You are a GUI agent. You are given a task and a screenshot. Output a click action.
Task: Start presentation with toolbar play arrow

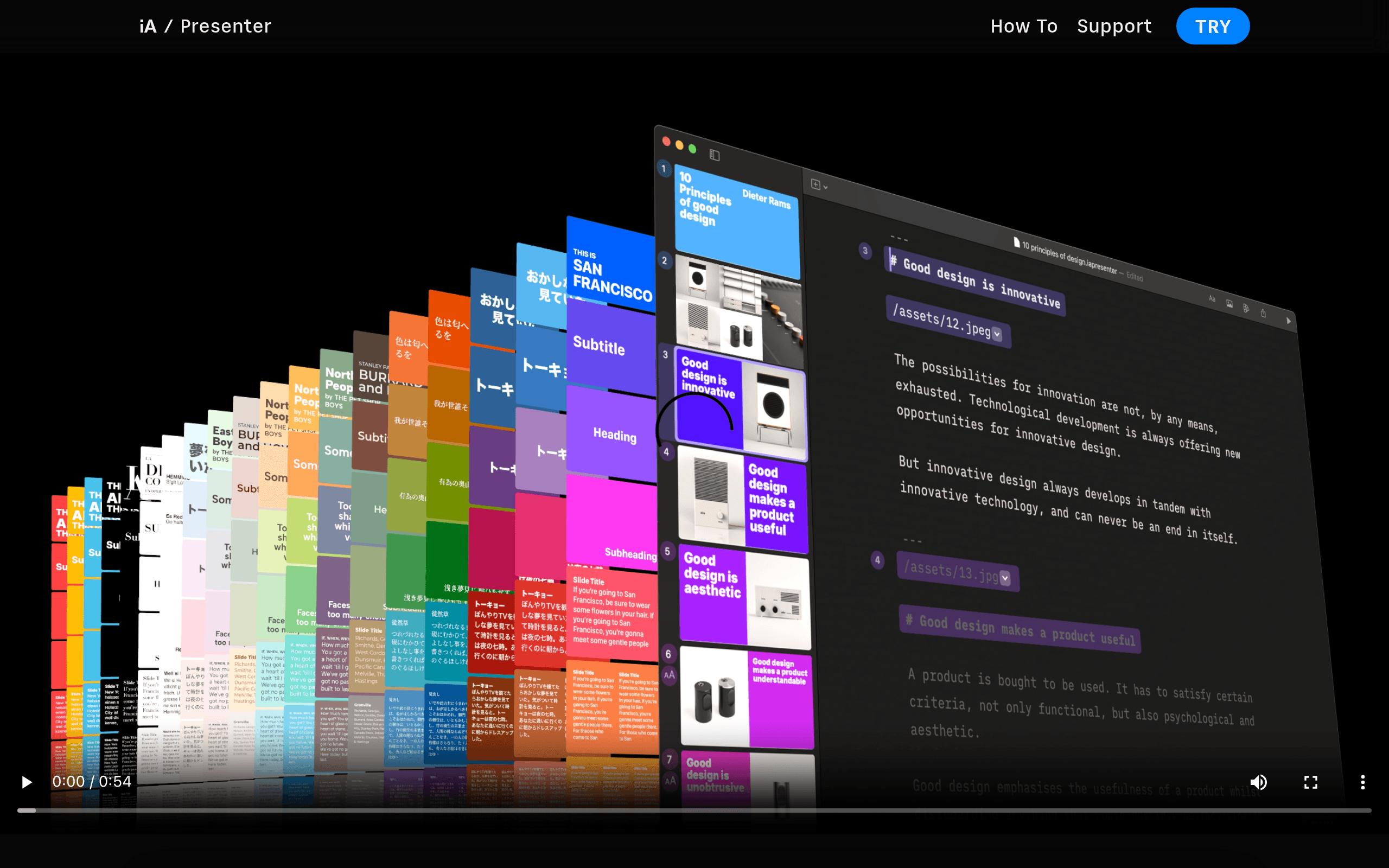(x=1289, y=320)
